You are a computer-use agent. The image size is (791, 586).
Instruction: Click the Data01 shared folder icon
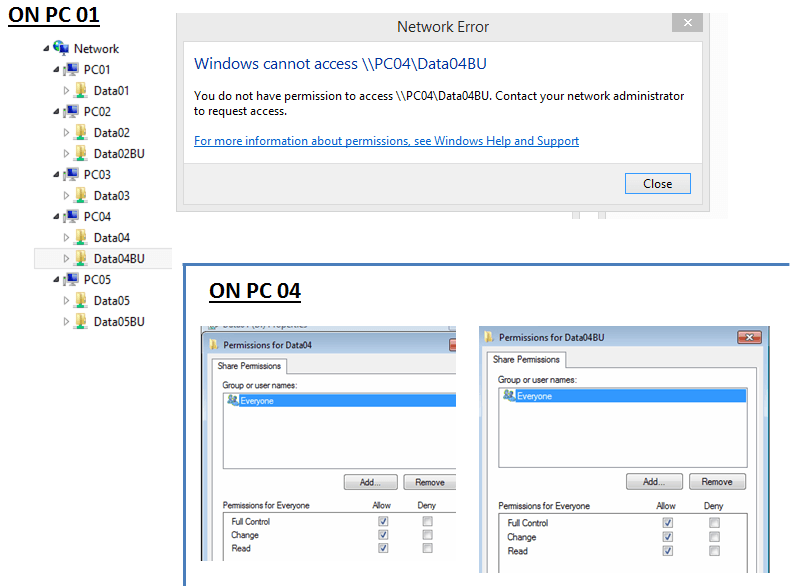point(81,90)
